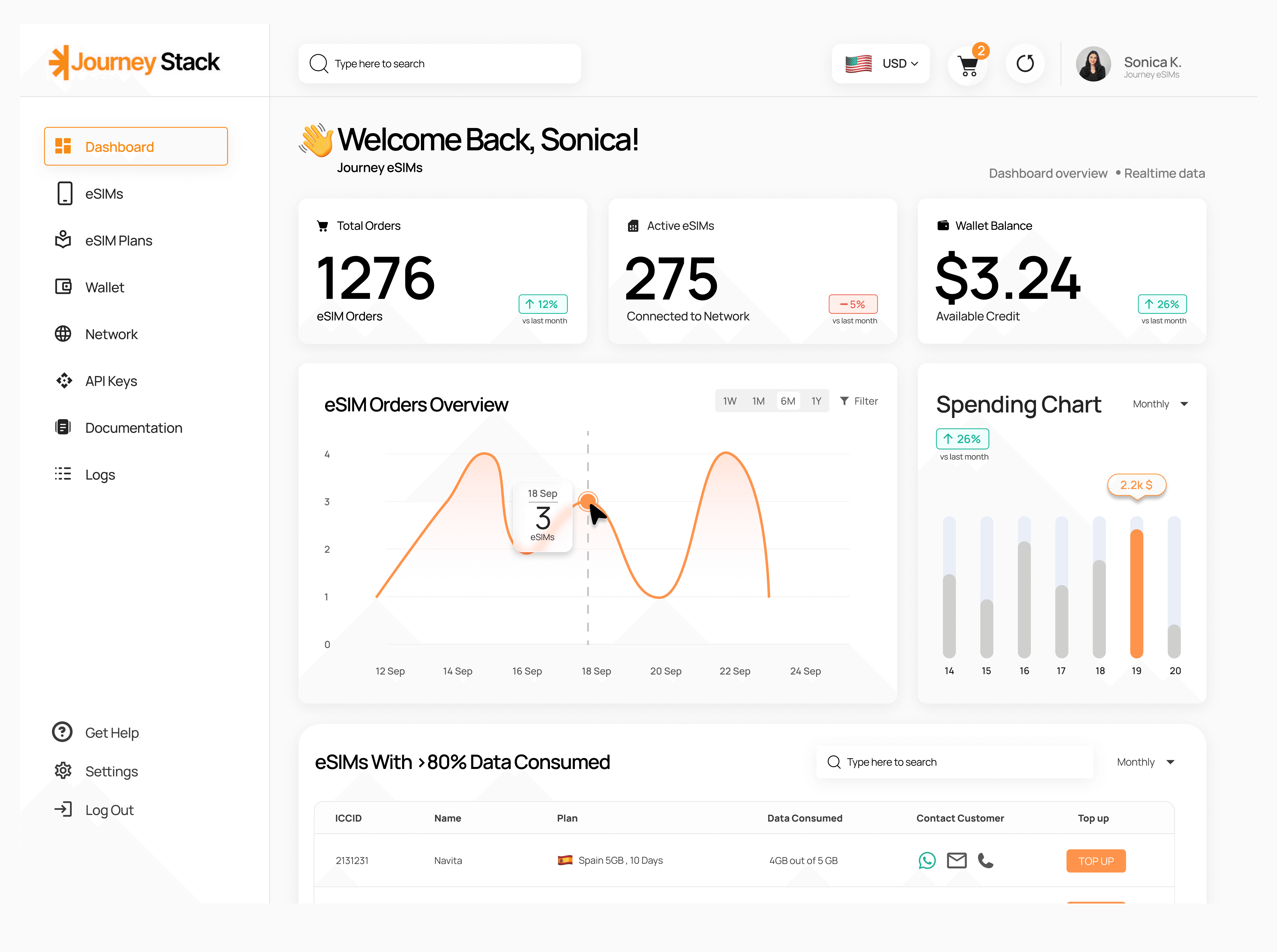
Task: Expand the Monthly dropdown for data consumed table
Action: coord(1146,762)
